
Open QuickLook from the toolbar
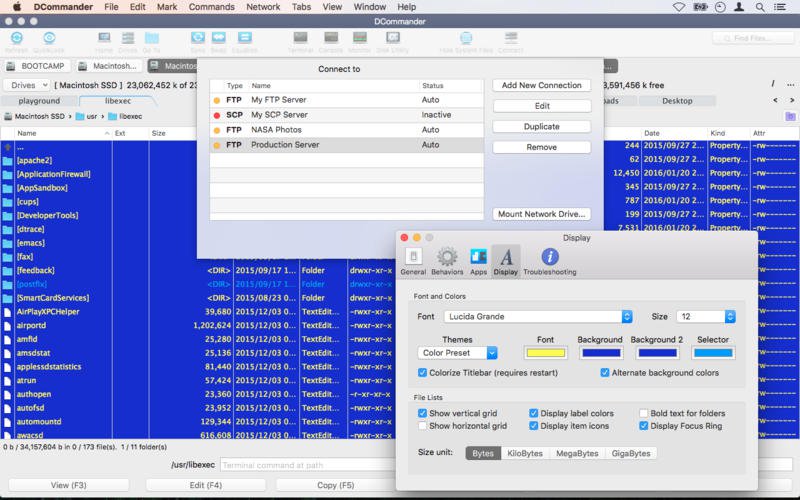pos(48,38)
